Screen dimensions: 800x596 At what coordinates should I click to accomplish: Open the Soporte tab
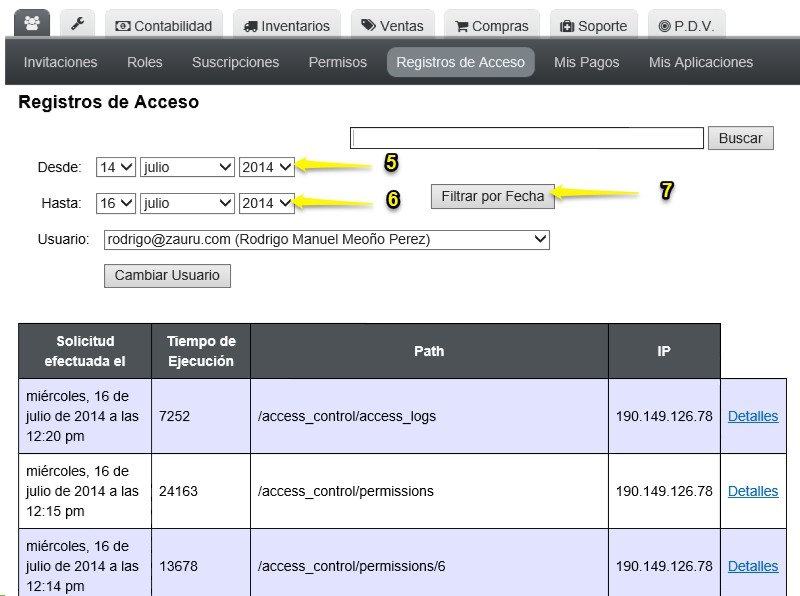pyautogui.click(x=593, y=26)
